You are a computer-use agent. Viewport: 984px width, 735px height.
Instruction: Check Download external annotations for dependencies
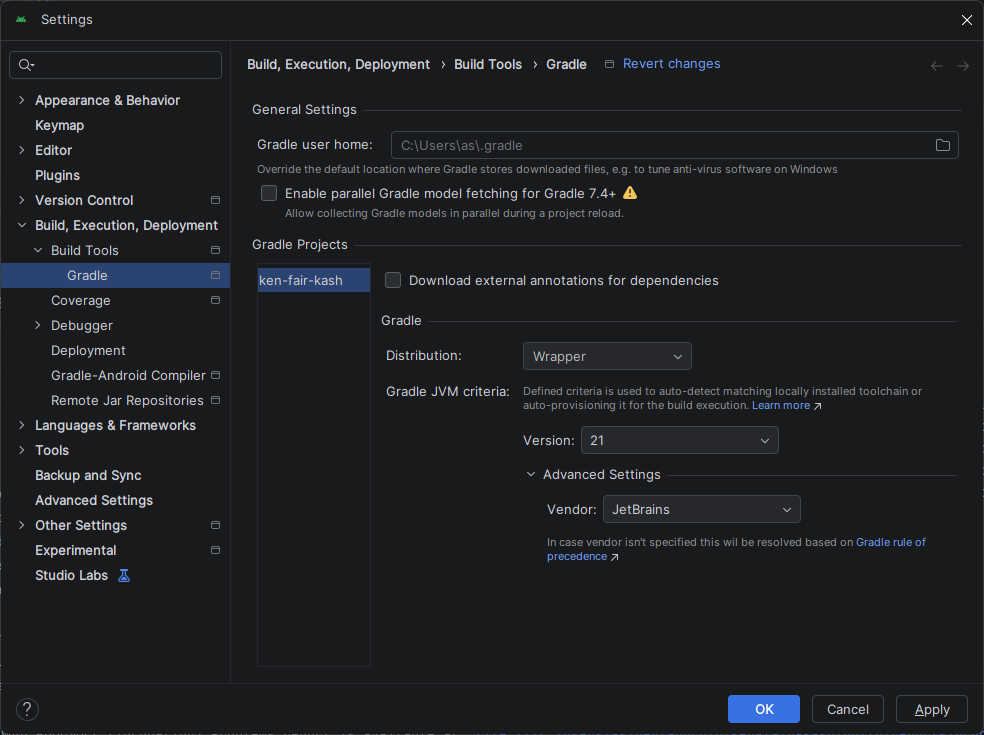(x=393, y=280)
